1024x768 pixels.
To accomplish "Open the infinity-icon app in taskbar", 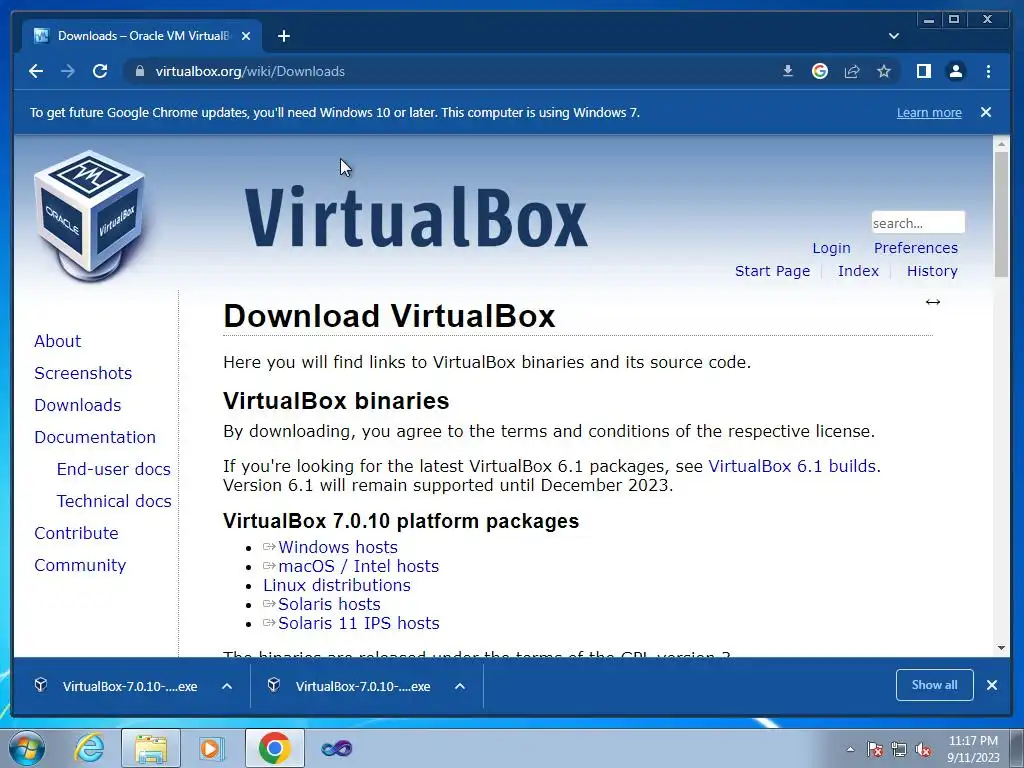I will [337, 748].
